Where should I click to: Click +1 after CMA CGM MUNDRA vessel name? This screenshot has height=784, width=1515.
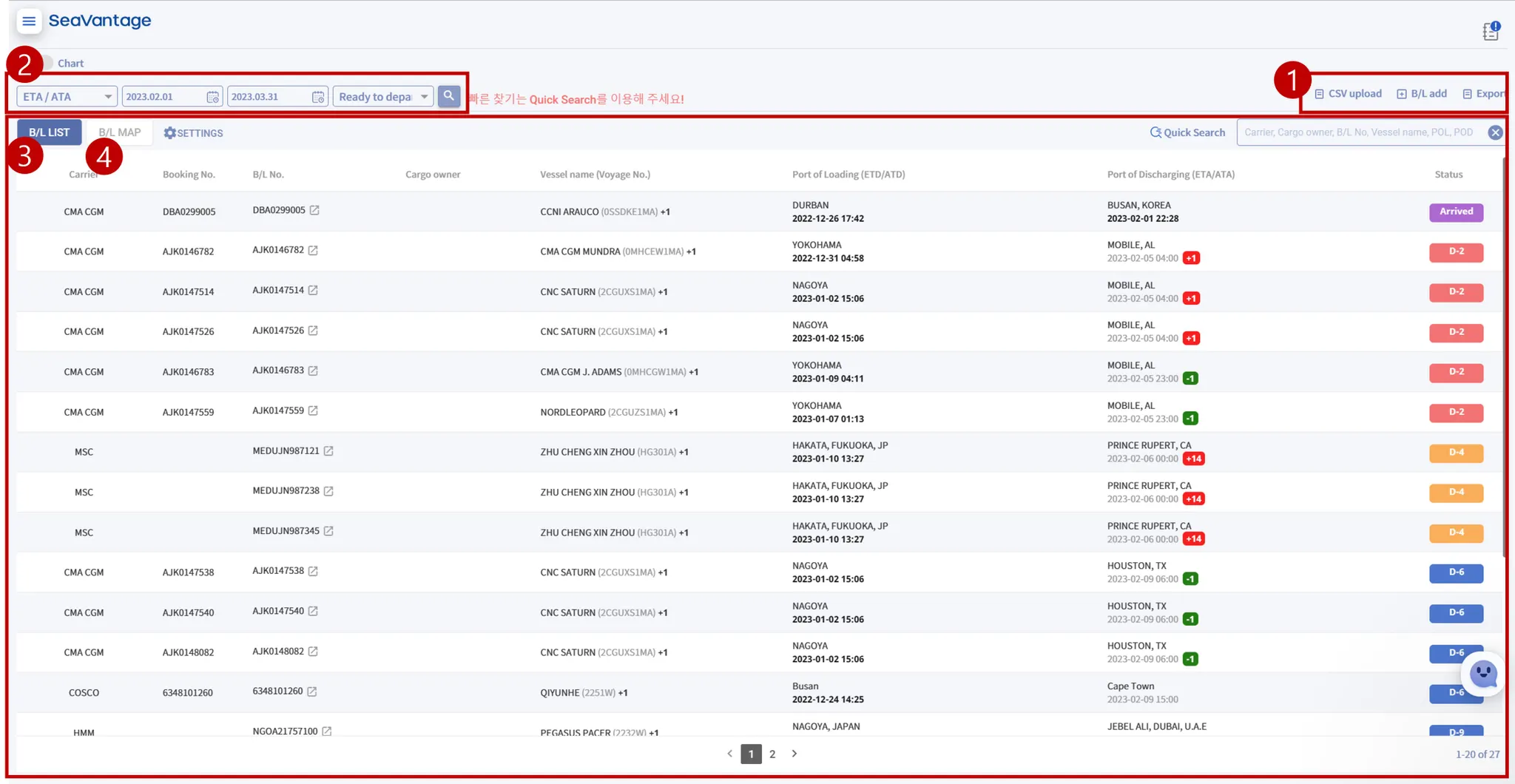click(691, 251)
